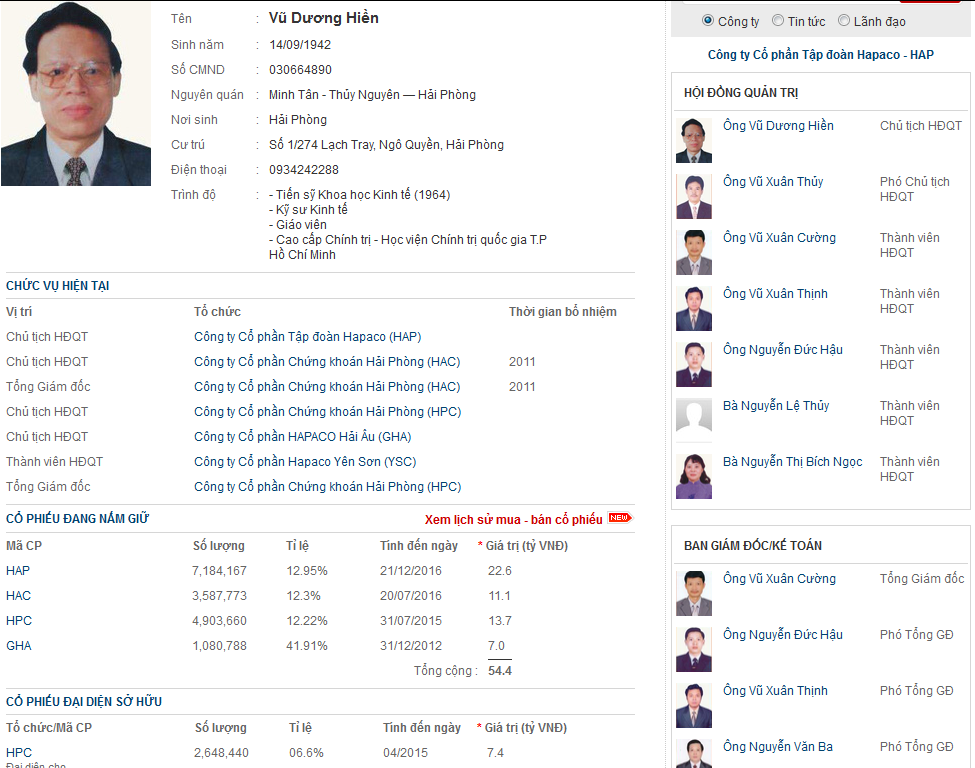View Xem lịch sử mua - bán cổ phiếu
The height and width of the screenshot is (768, 975).
(x=514, y=519)
